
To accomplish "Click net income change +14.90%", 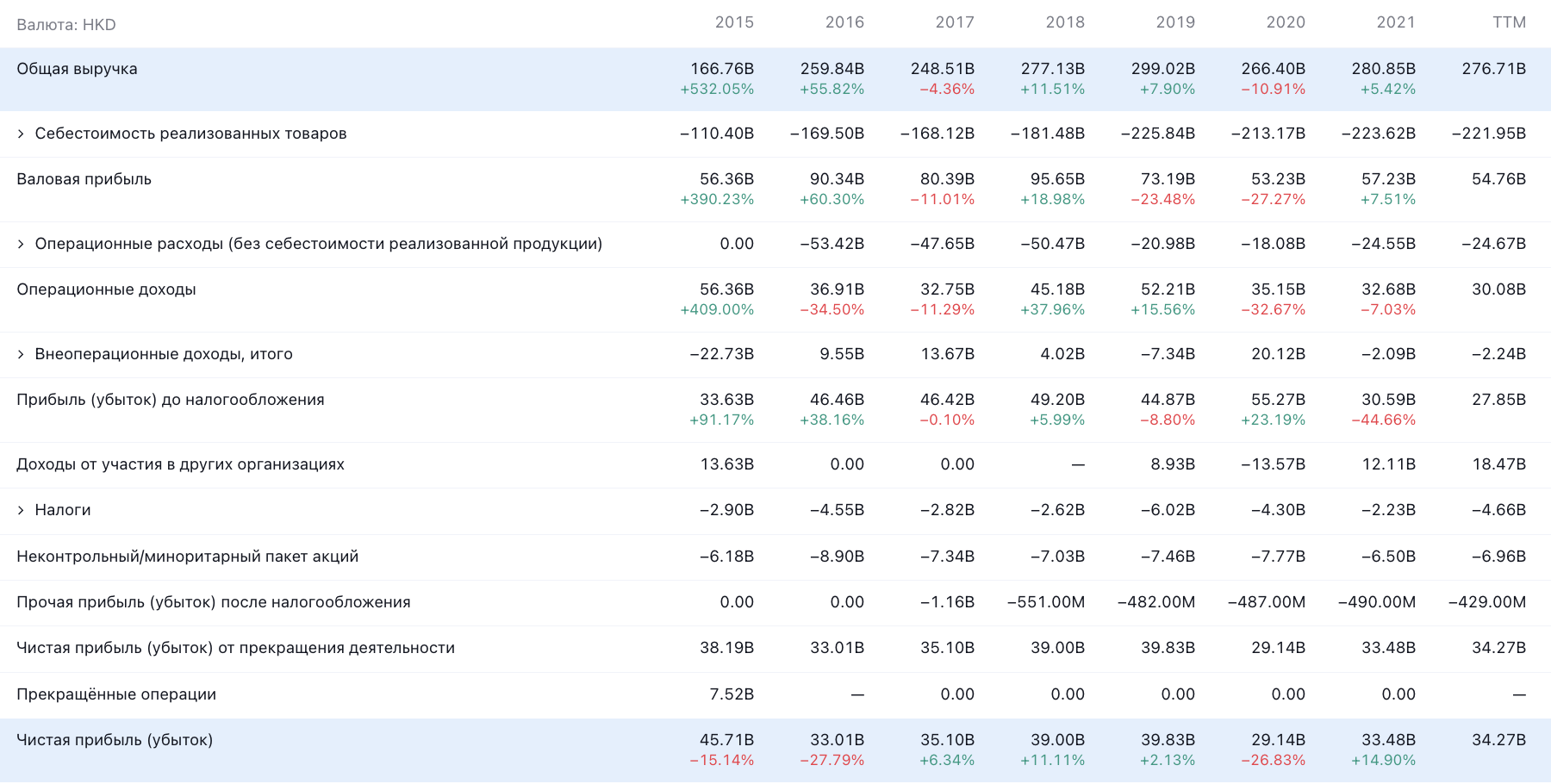I will point(1384,761).
